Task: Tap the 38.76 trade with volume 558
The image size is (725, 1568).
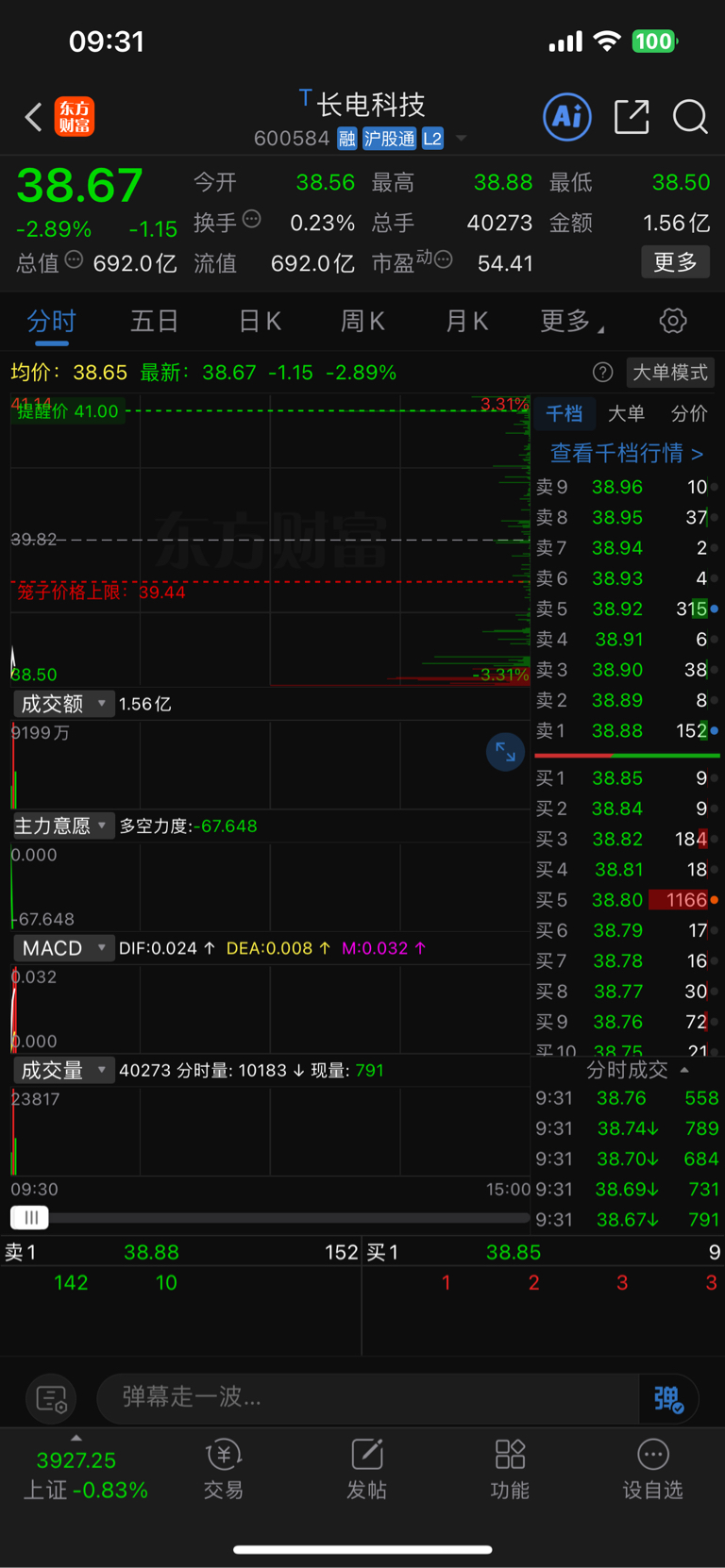Action: tap(627, 1098)
